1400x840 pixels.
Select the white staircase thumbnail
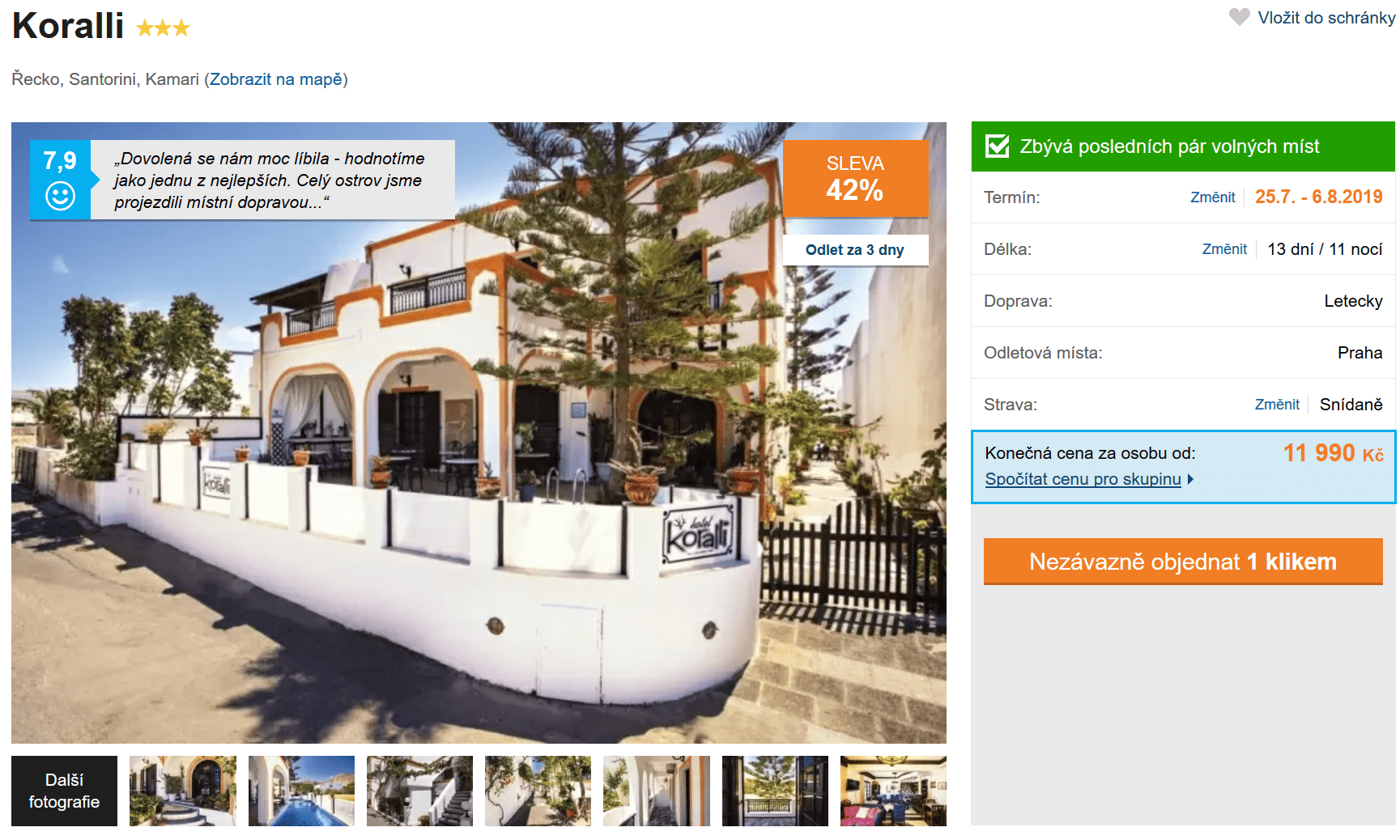419,791
